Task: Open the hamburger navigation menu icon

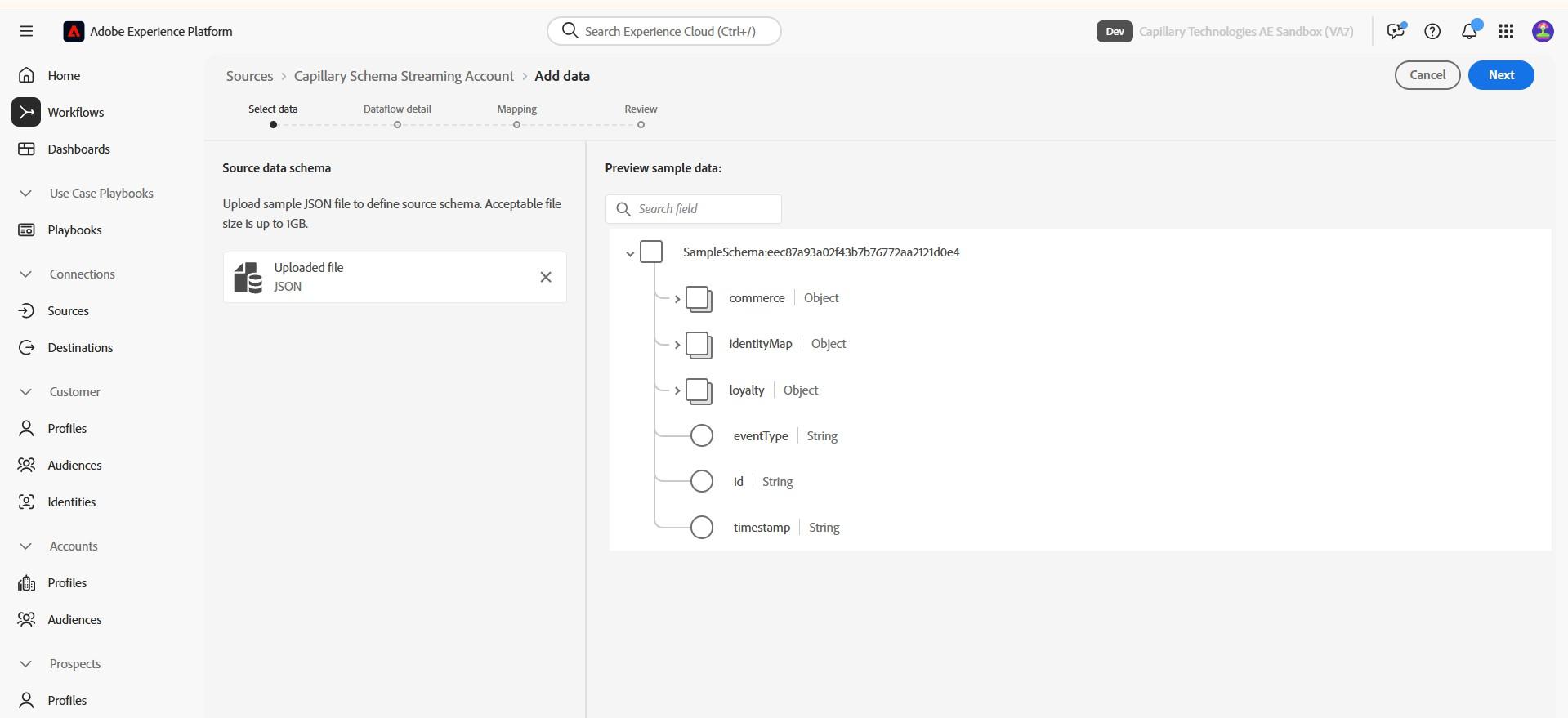Action: tap(26, 31)
